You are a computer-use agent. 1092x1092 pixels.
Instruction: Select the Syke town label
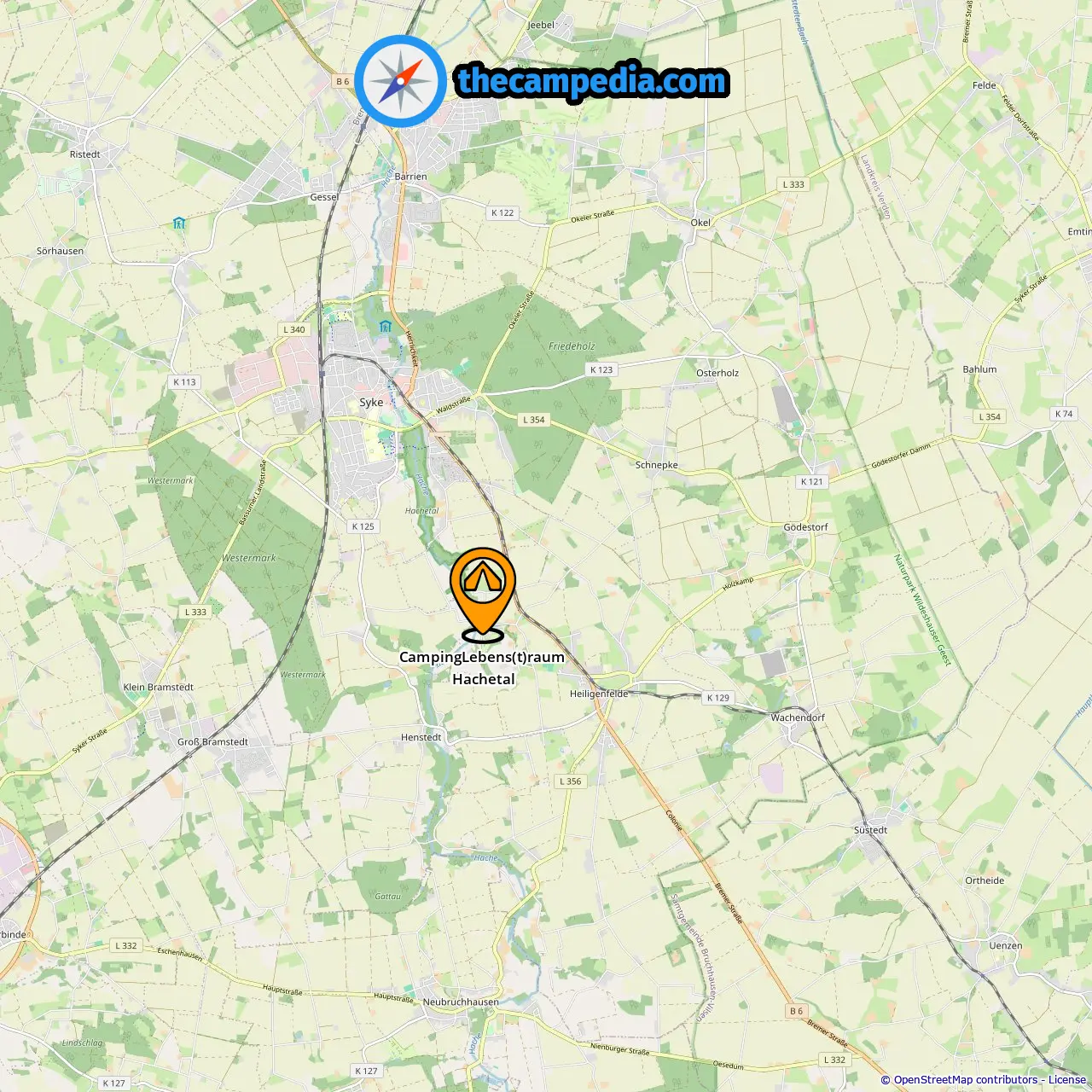(371, 402)
